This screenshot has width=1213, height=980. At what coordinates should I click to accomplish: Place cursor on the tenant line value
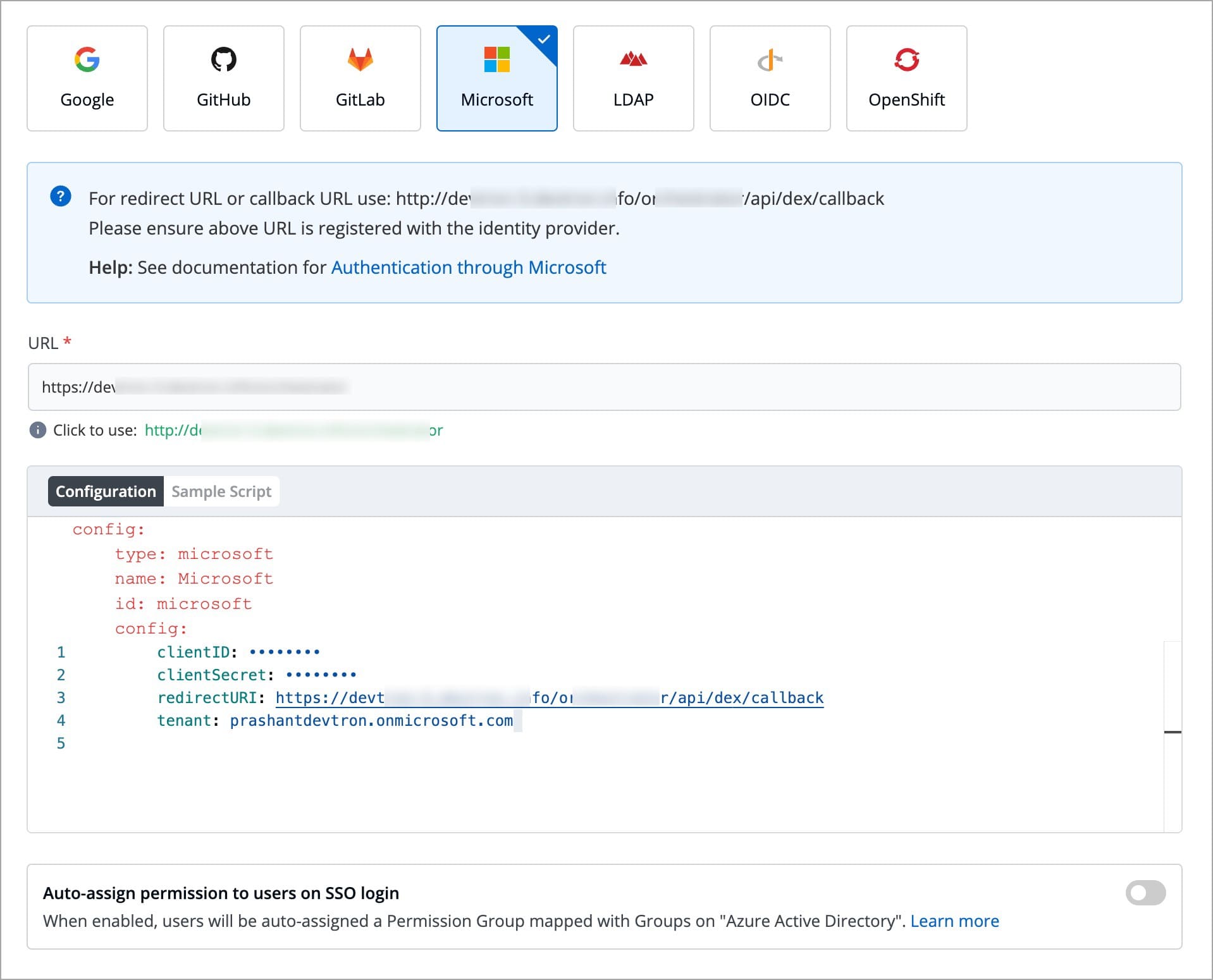[371, 721]
